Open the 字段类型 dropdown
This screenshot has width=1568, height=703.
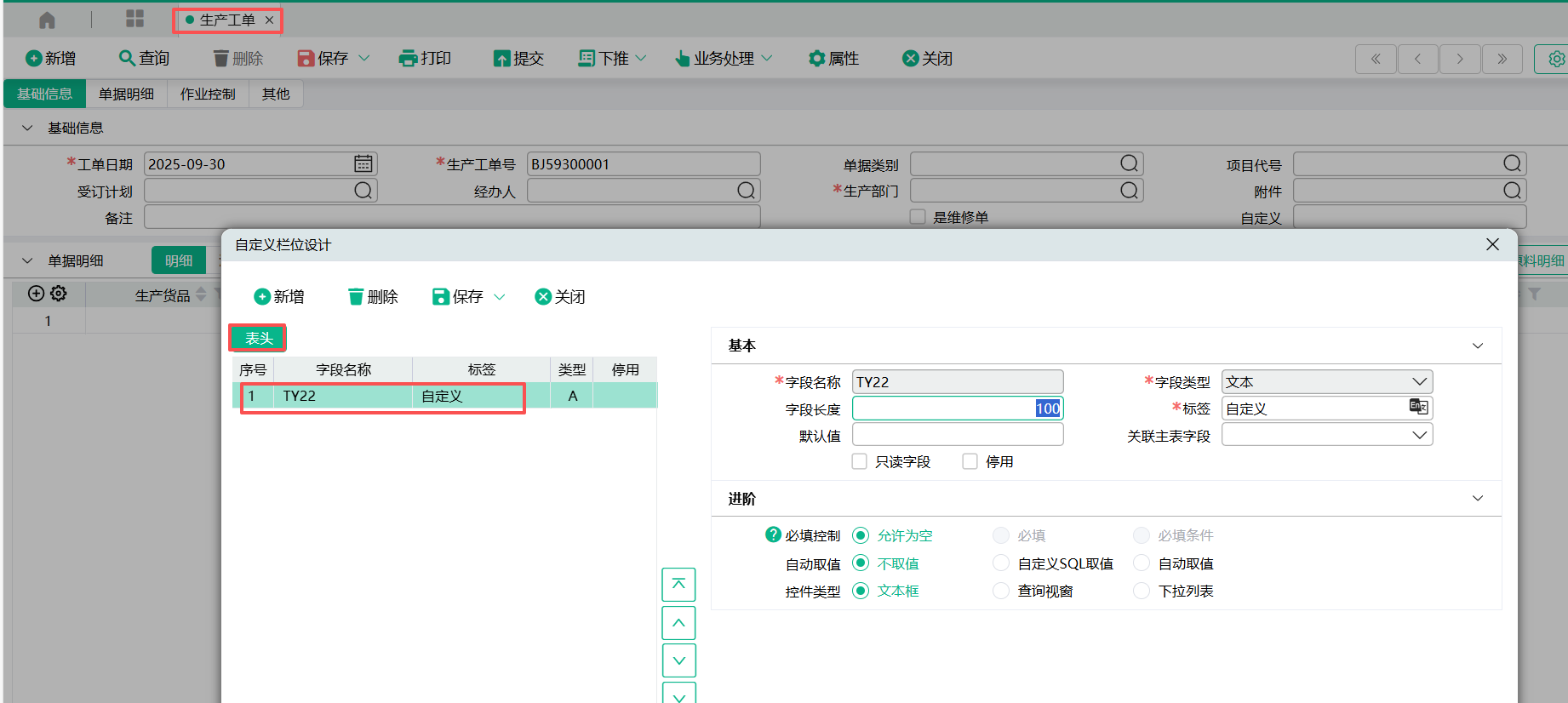1326,382
